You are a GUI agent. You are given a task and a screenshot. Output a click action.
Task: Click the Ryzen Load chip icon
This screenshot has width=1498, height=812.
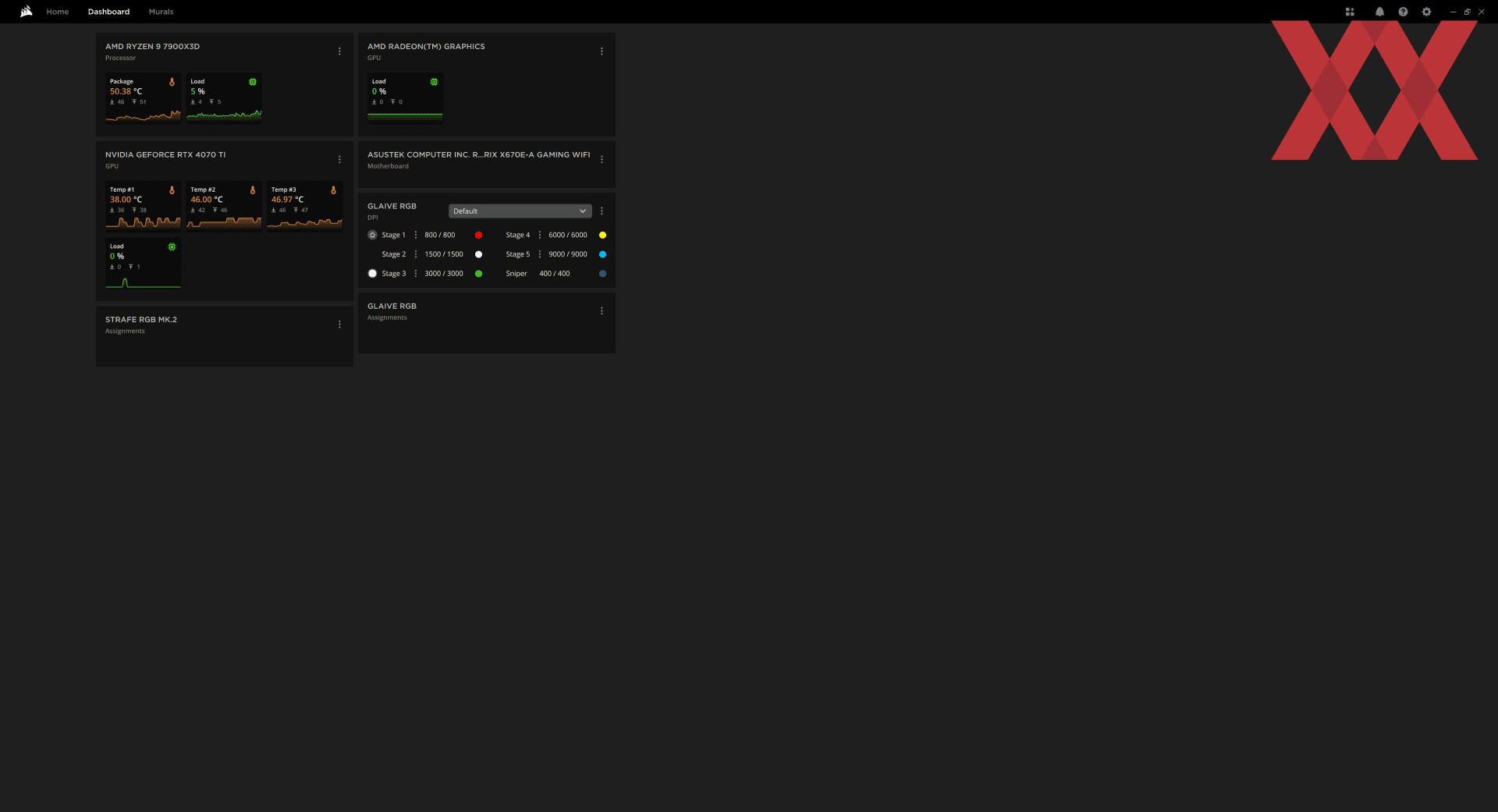253,82
